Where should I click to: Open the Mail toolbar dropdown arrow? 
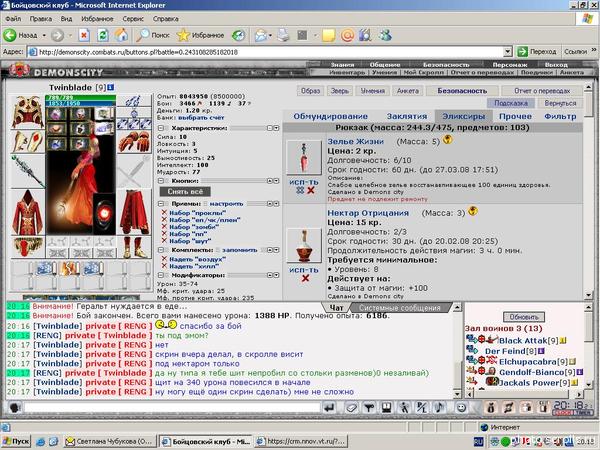[x=270, y=36]
